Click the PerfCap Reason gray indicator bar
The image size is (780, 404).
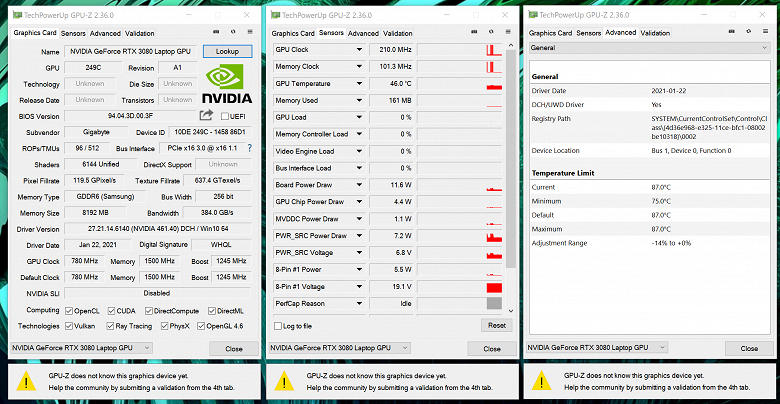(494, 303)
